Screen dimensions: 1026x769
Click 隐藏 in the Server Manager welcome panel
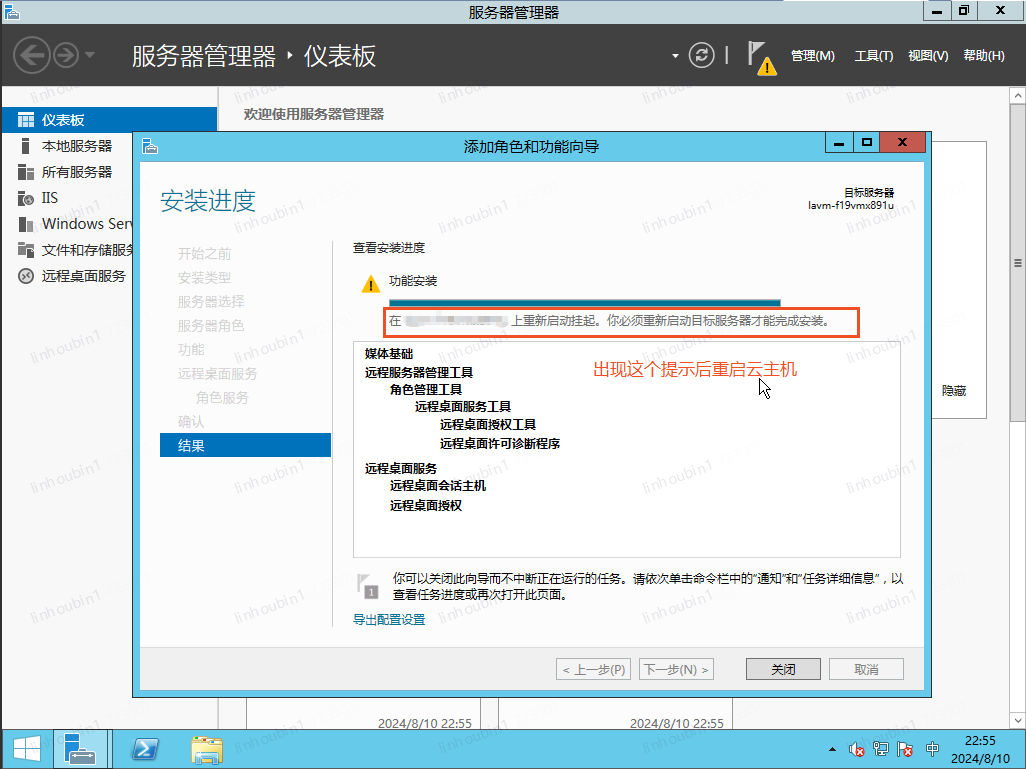tap(954, 391)
